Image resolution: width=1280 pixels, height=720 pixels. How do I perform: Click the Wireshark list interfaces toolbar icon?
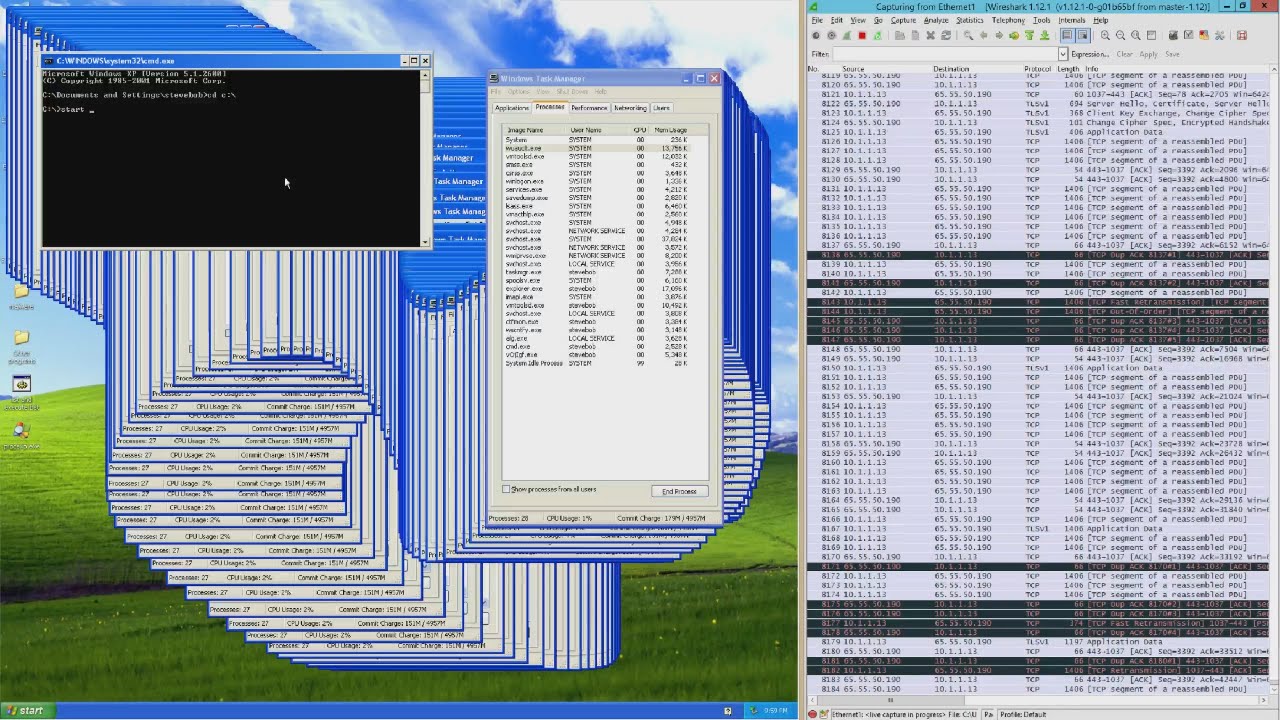[x=816, y=35]
